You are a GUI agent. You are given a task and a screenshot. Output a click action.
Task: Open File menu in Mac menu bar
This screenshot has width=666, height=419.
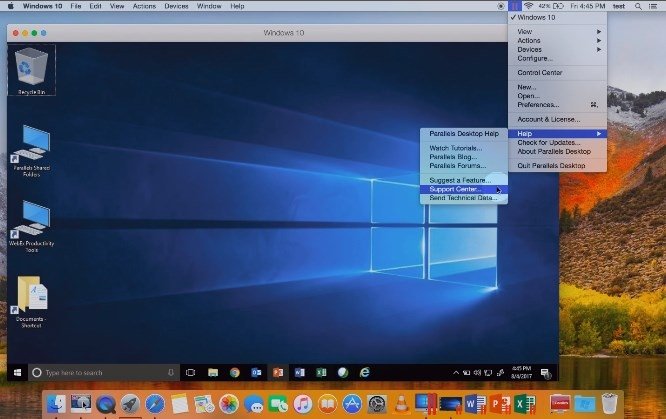tap(76, 6)
